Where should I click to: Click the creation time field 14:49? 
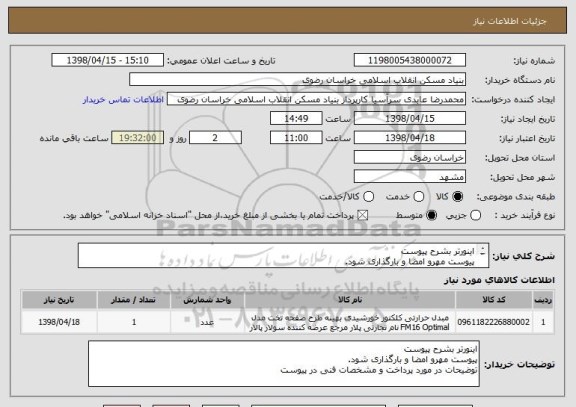pyautogui.click(x=296, y=119)
